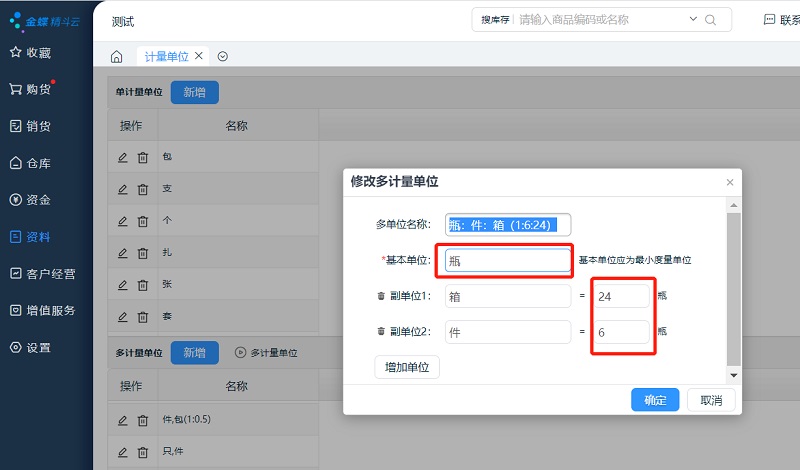This screenshot has width=800, height=470.
Task: Close the 计量单位 tab
Action: 199,56
